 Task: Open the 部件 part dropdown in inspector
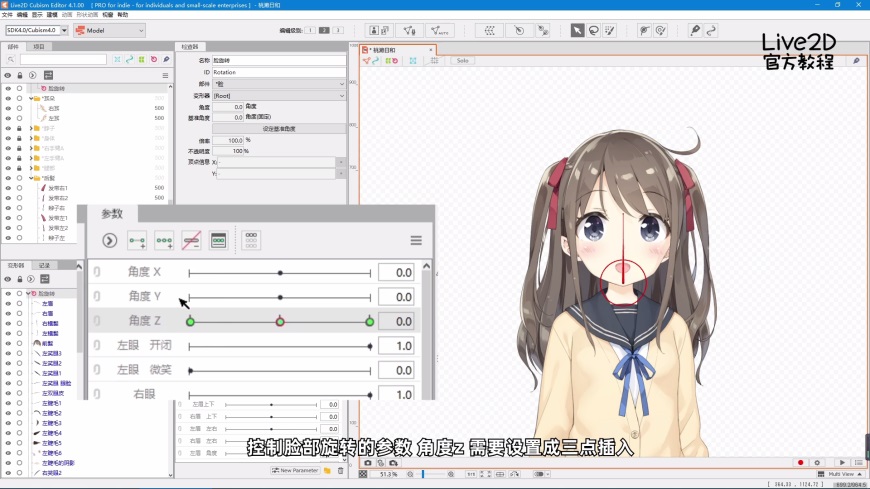tap(279, 84)
